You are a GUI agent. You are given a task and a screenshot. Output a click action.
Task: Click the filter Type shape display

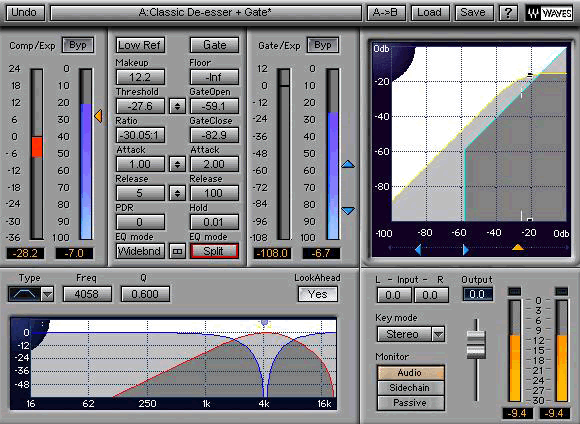coord(24,295)
